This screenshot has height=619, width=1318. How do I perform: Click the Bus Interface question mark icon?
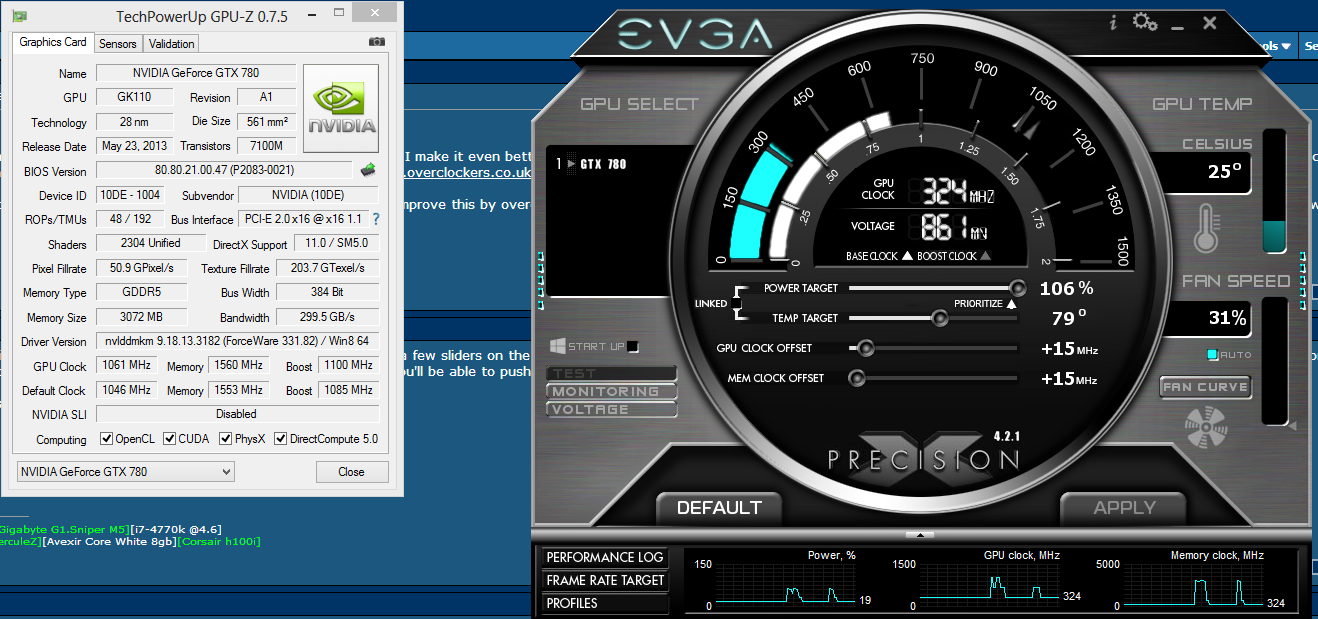click(376, 219)
